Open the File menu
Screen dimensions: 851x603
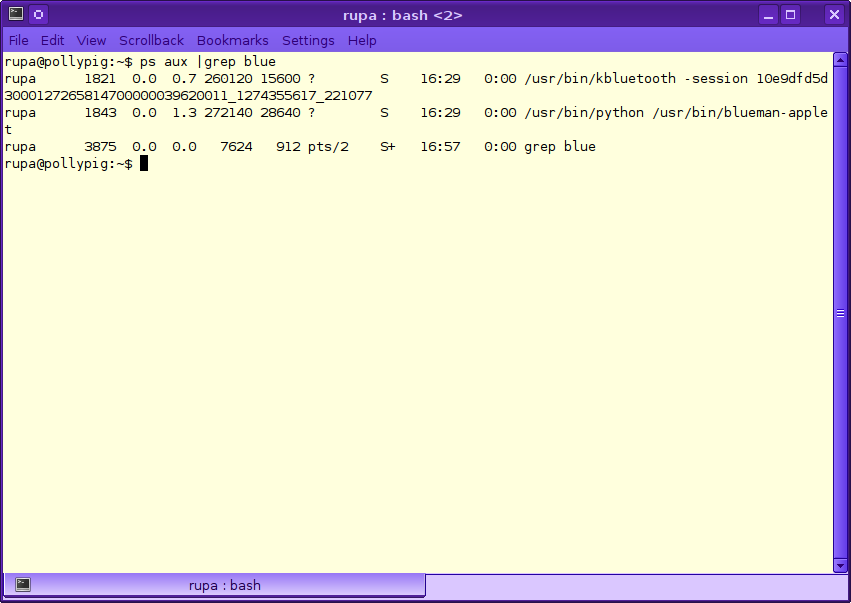click(x=18, y=41)
